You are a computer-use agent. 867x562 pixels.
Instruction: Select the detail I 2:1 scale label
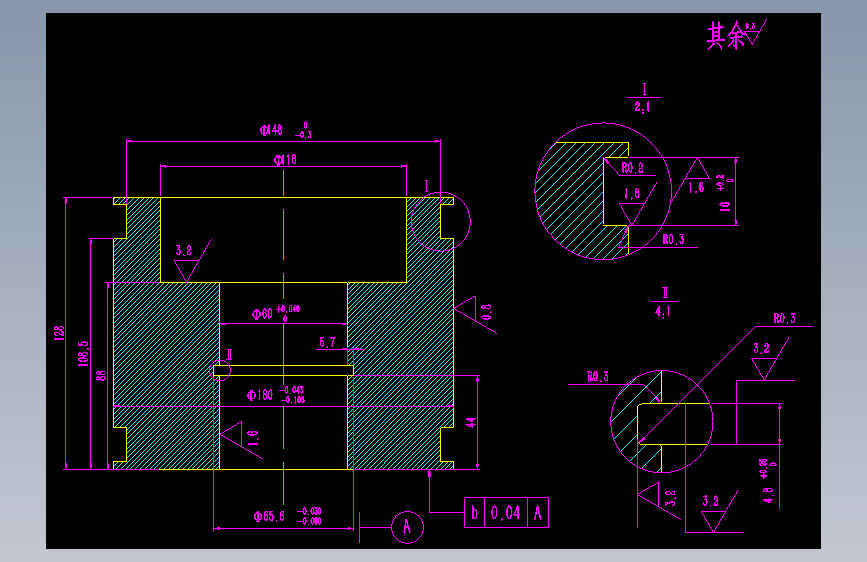[643, 98]
